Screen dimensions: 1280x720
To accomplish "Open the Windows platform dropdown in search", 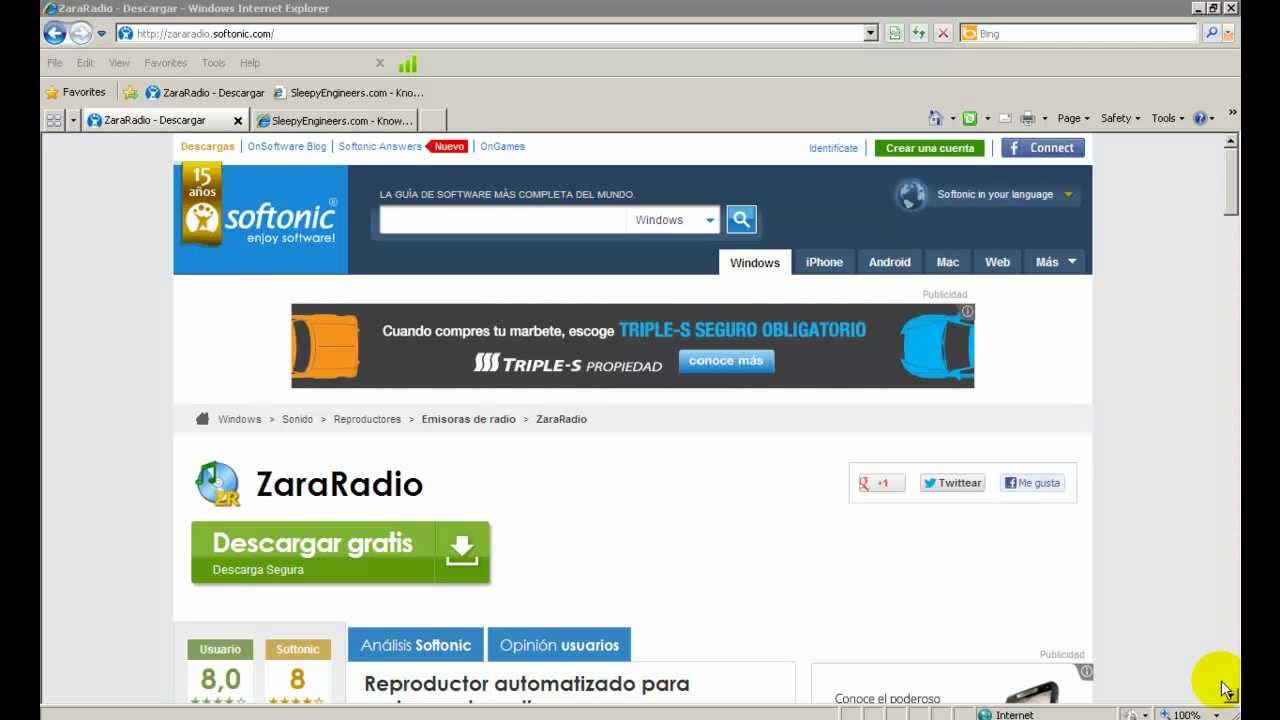I will pos(673,220).
